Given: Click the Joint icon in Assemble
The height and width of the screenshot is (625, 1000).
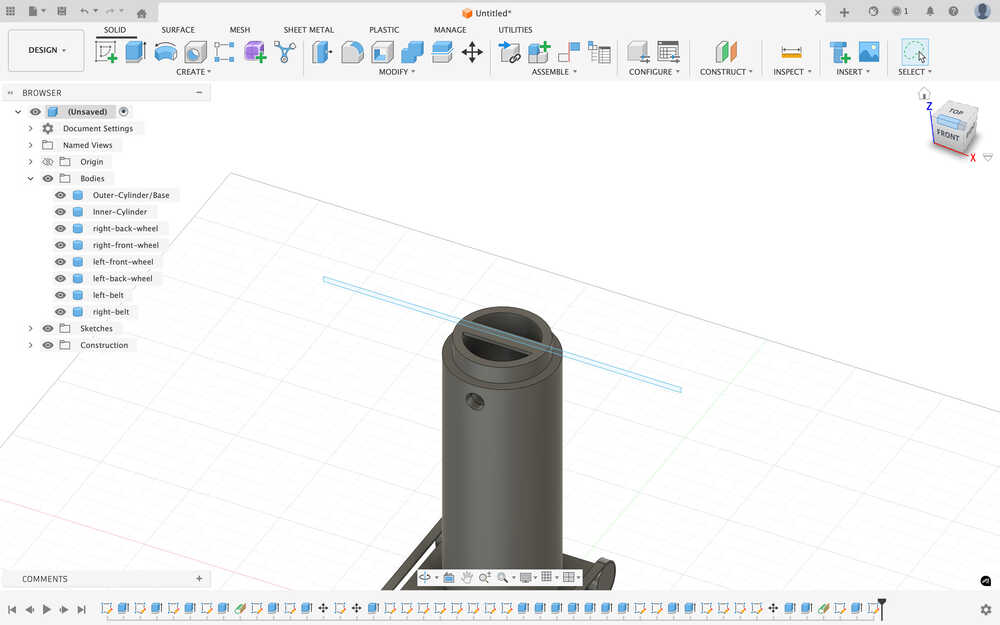Looking at the screenshot, I should (x=569, y=52).
